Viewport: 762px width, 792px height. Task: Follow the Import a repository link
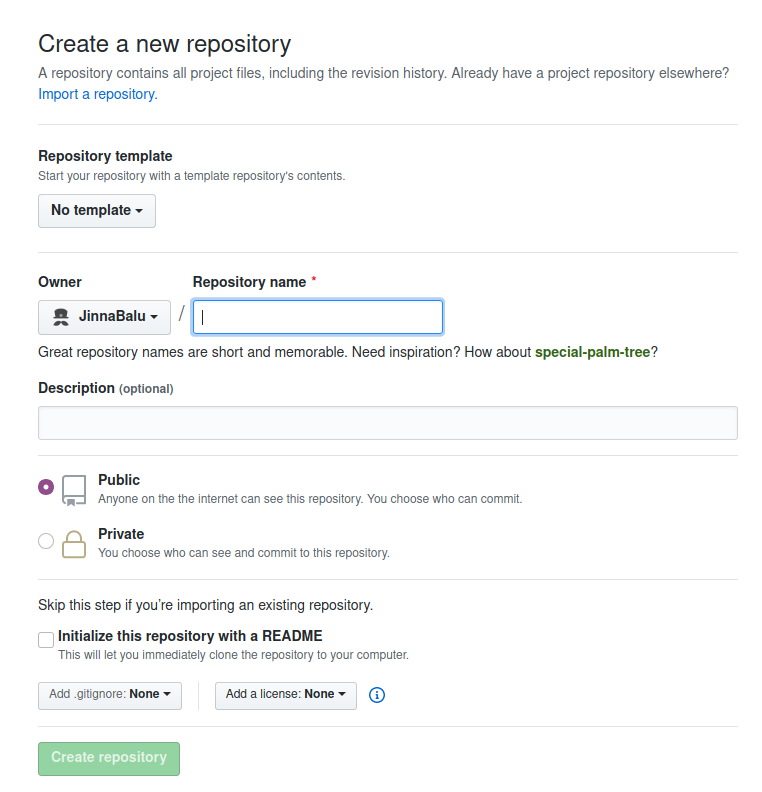[x=98, y=94]
